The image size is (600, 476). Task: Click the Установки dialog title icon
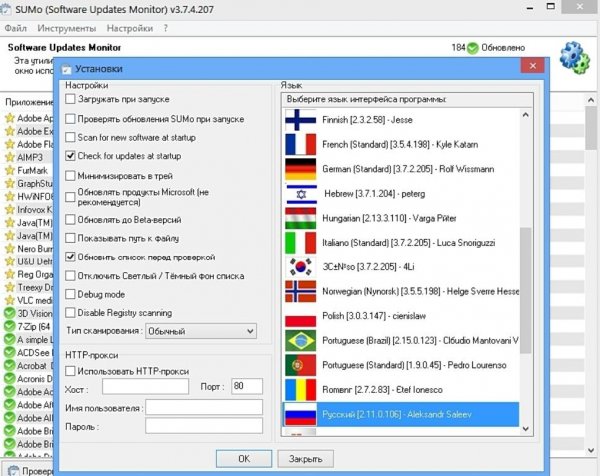(67, 69)
